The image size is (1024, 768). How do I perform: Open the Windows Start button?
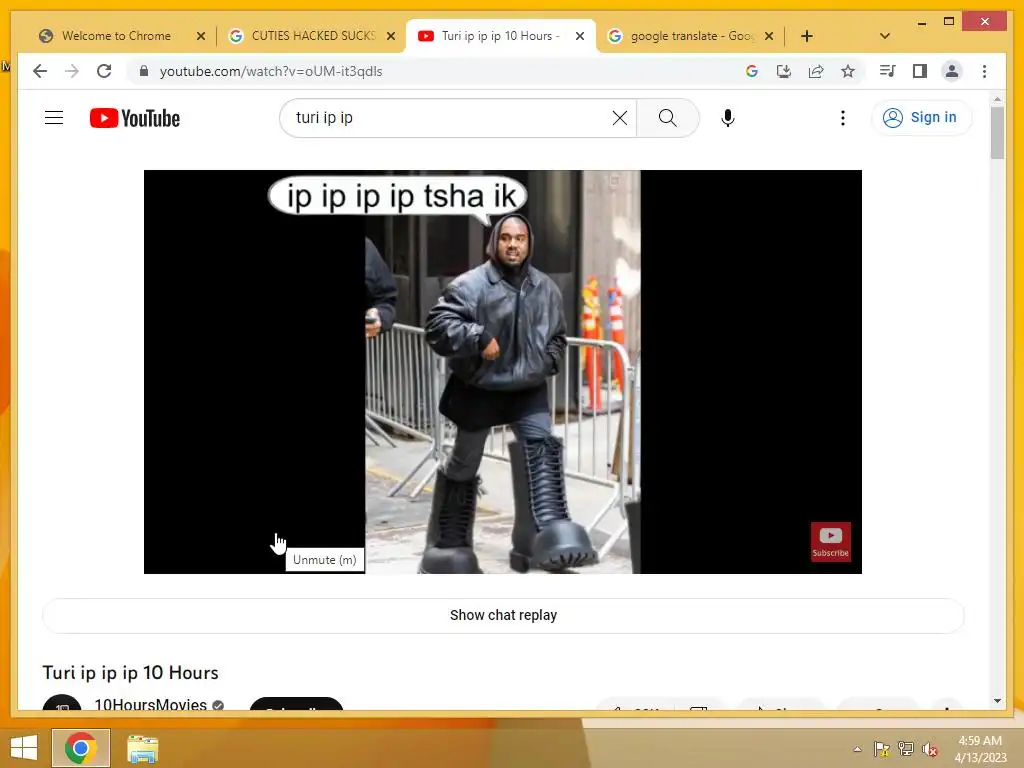[x=24, y=748]
